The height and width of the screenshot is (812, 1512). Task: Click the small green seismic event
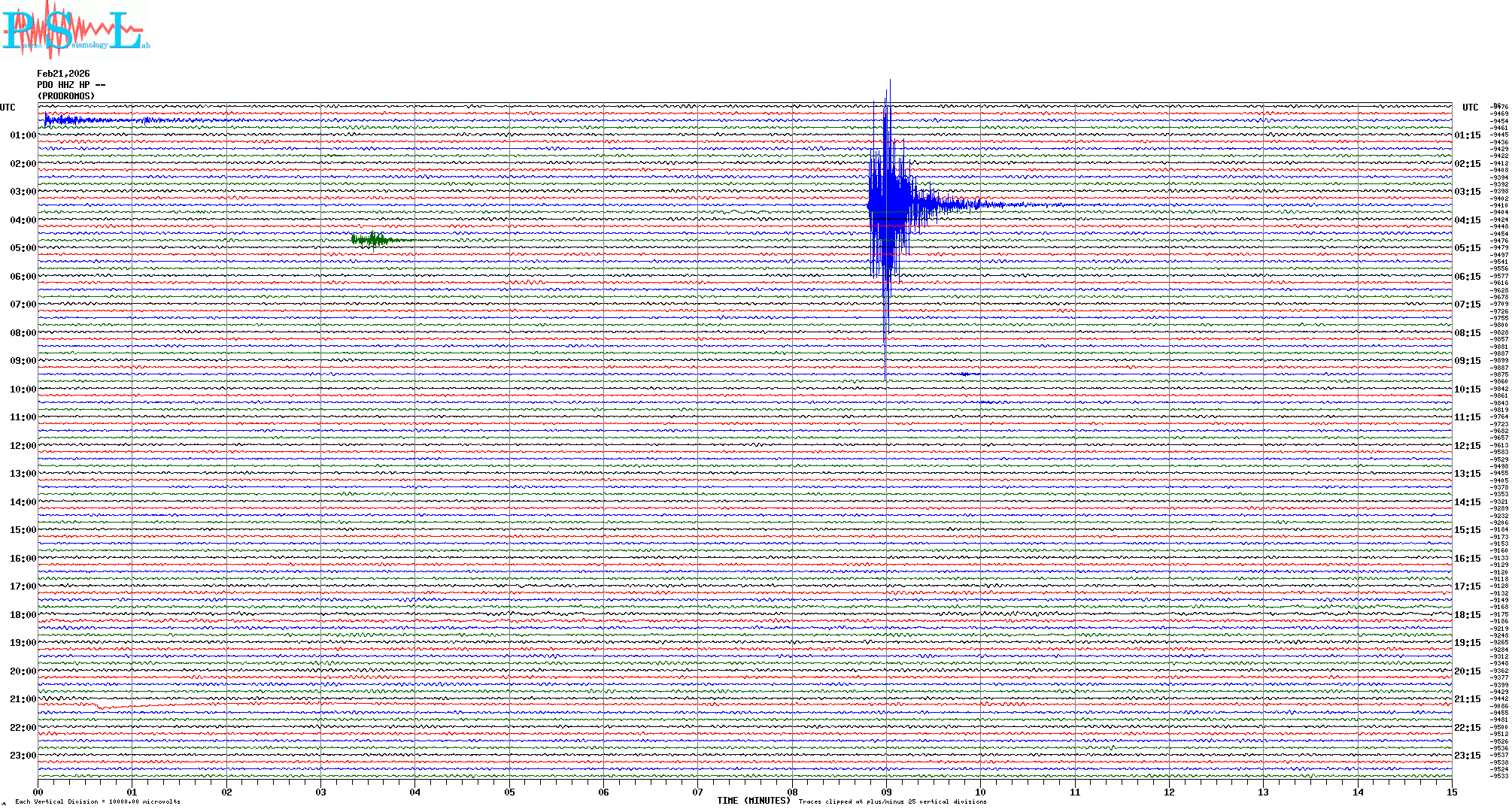pyautogui.click(x=371, y=240)
